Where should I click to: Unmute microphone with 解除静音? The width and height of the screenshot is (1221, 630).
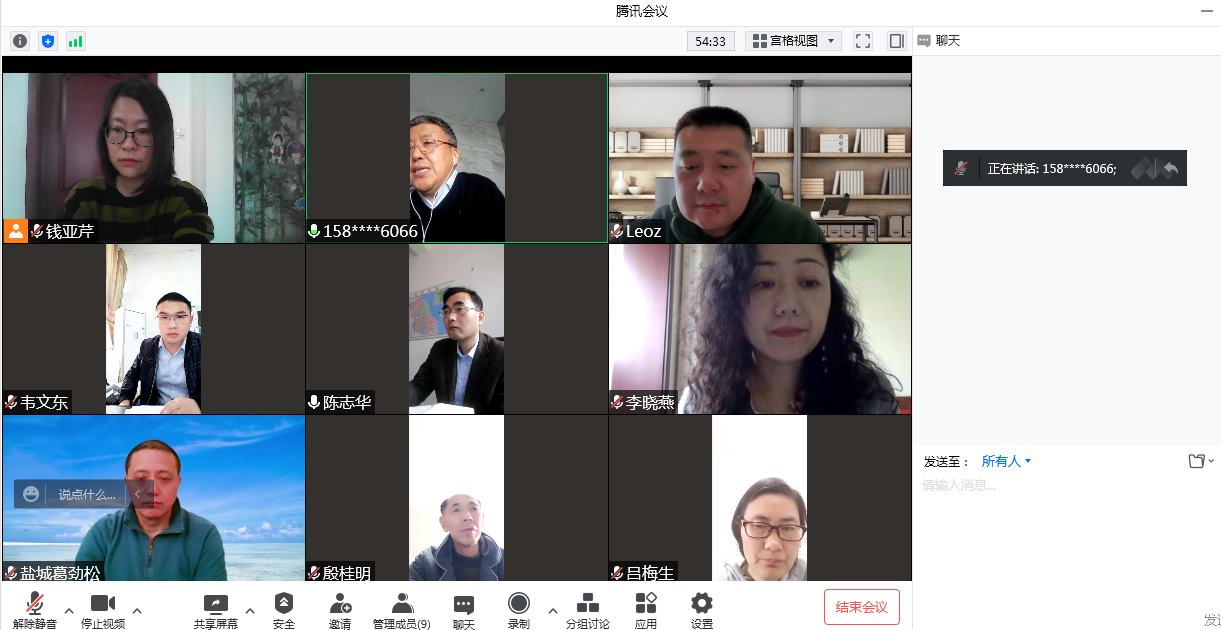pyautogui.click(x=35, y=609)
